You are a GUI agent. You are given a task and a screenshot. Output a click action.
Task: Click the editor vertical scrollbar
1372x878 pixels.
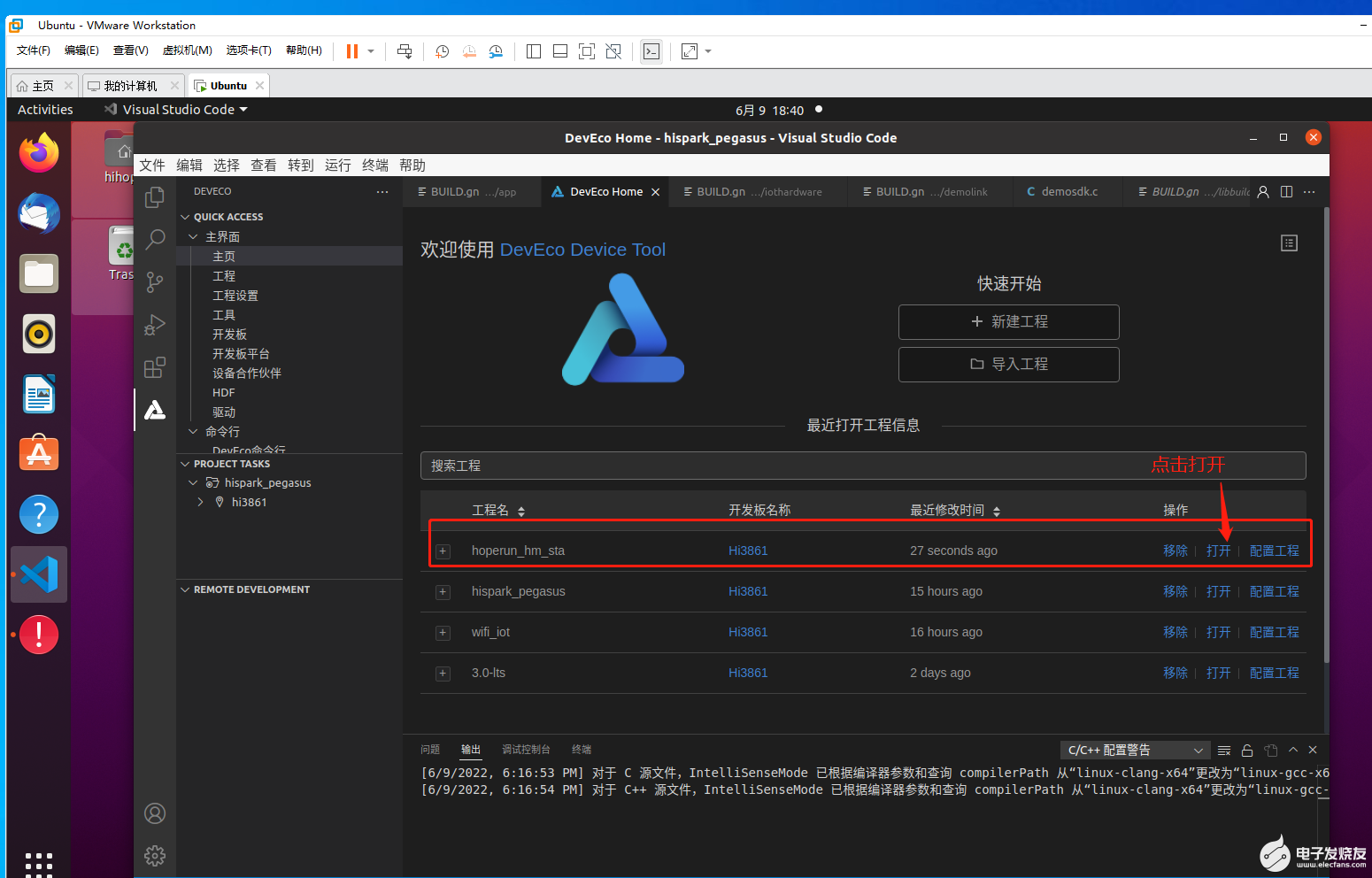coord(1326,435)
